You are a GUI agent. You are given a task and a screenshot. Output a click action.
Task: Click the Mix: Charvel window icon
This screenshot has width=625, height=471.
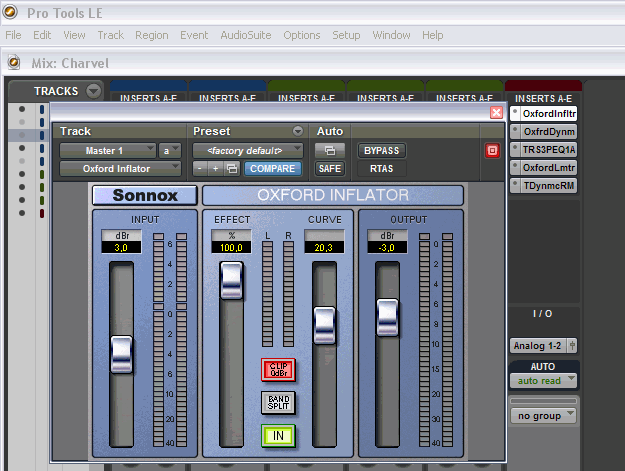pos(14,63)
